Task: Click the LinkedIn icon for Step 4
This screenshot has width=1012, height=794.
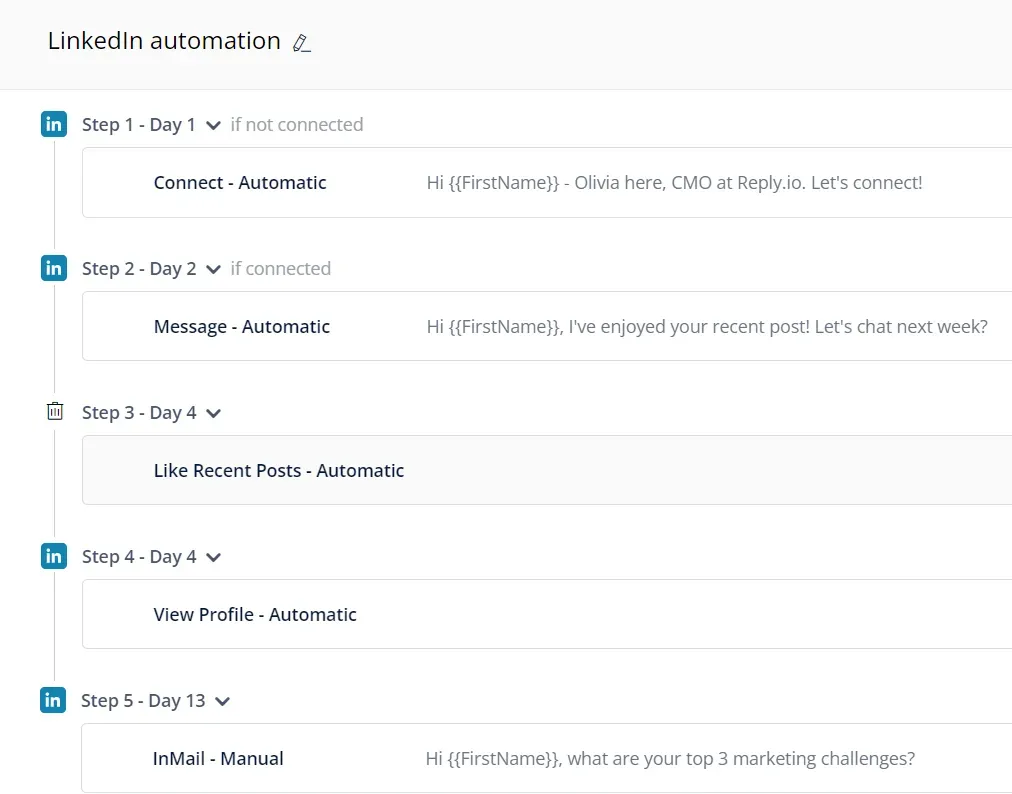Action: coord(54,556)
